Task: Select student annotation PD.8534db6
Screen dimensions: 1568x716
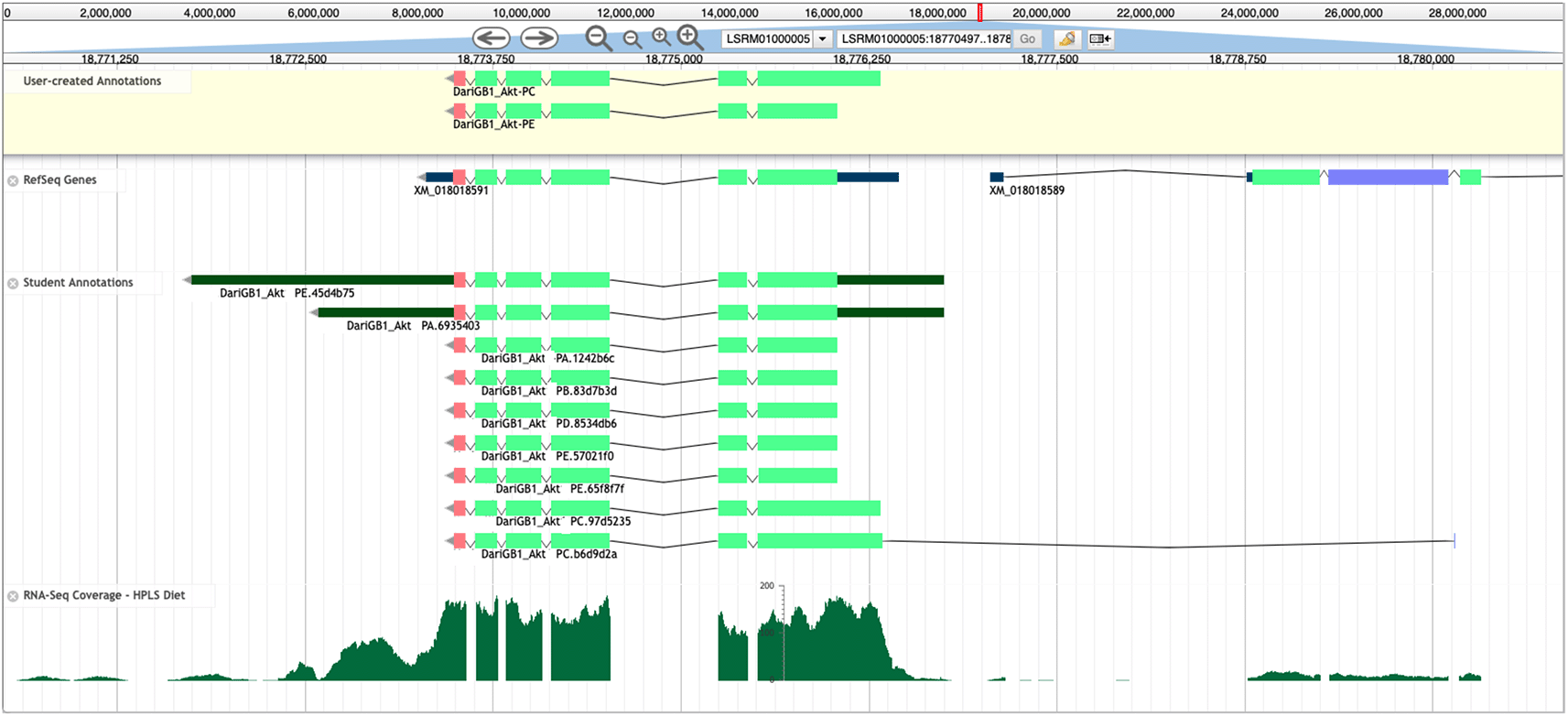Action: [x=549, y=424]
